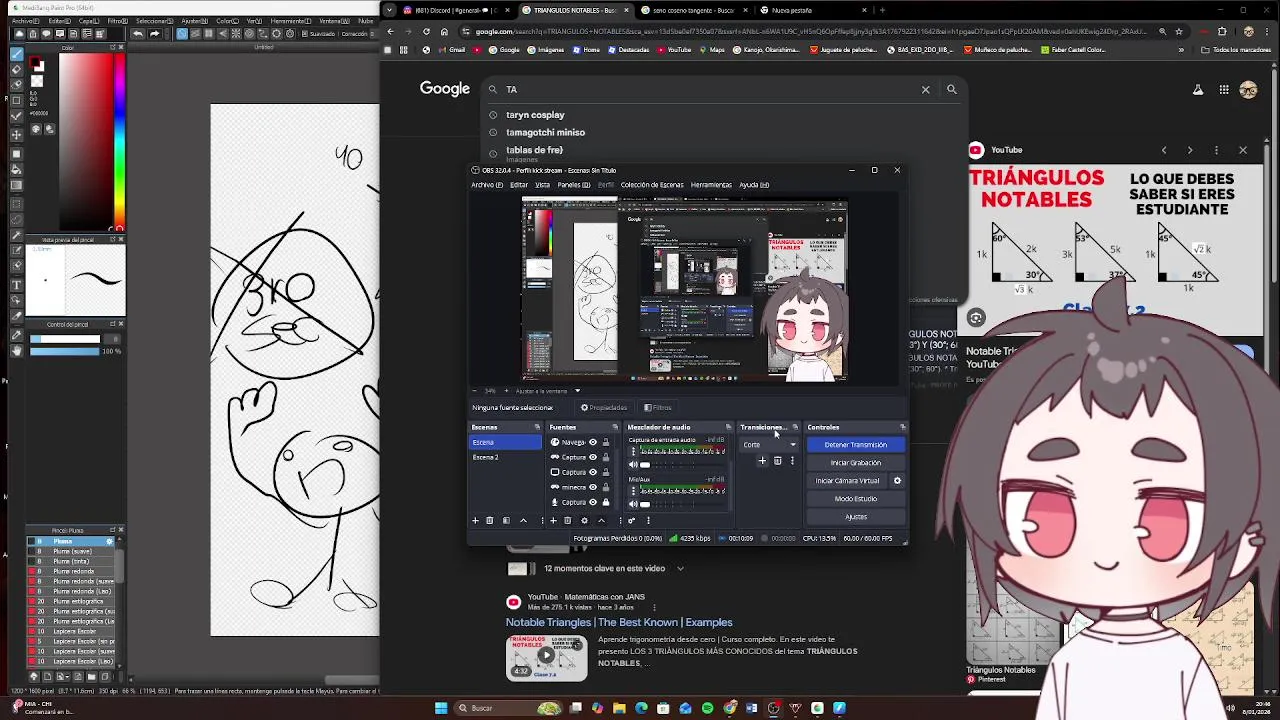The image size is (1280, 720).
Task: Mute the Mic/Aux audio channel
Action: tap(633, 504)
